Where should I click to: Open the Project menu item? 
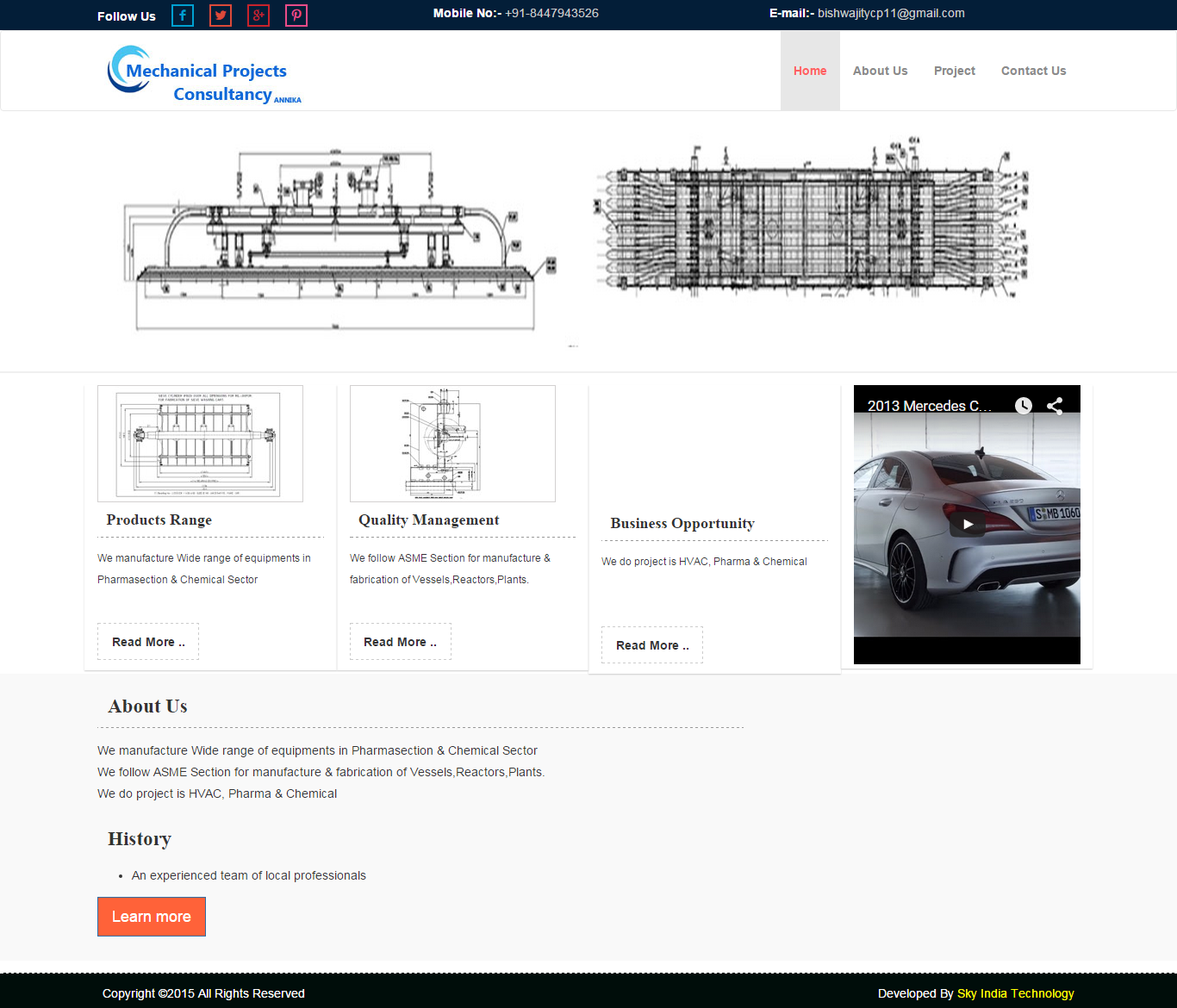click(x=954, y=71)
